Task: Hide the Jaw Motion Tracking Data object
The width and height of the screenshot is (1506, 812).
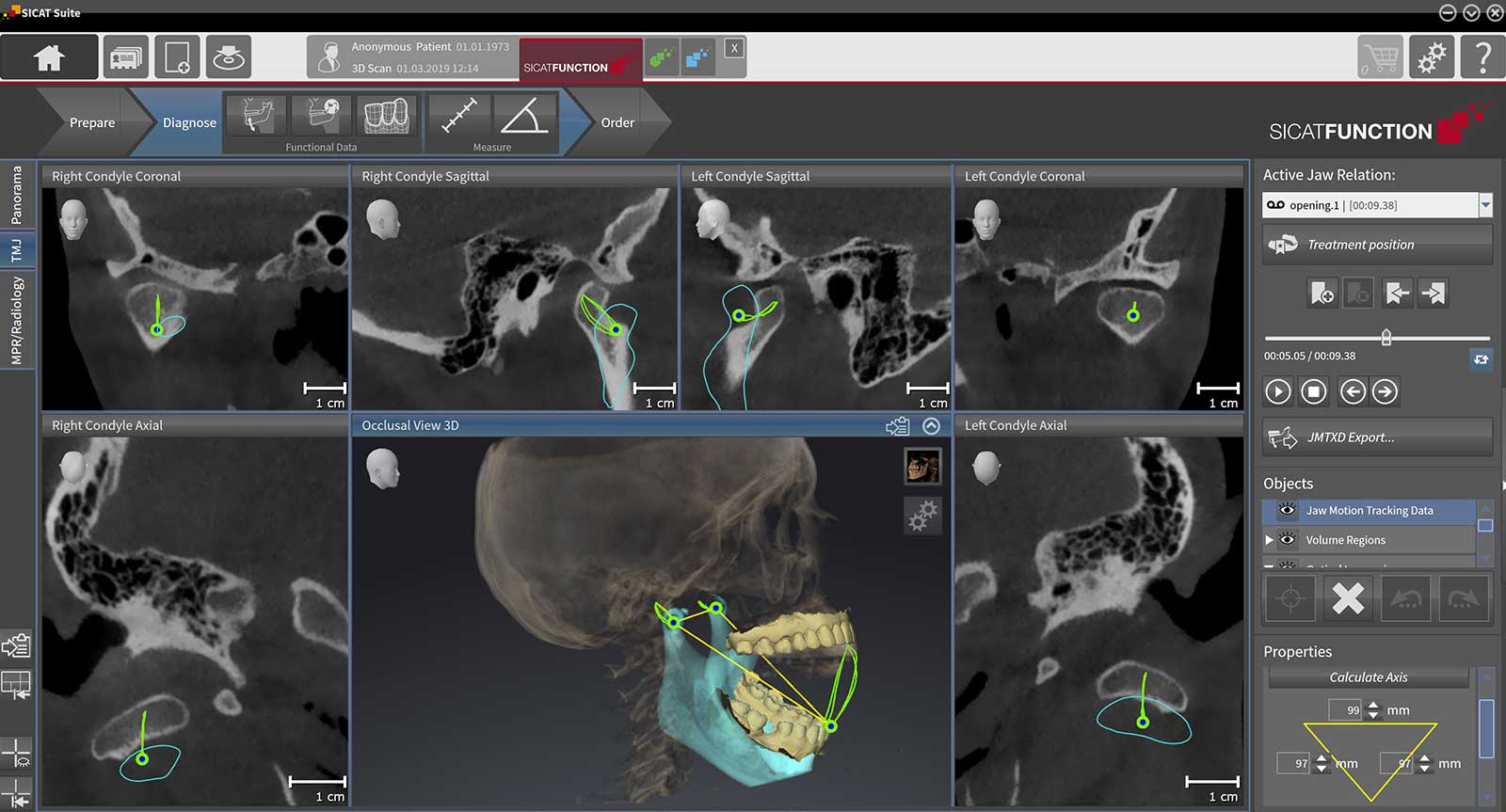Action: tap(1288, 510)
